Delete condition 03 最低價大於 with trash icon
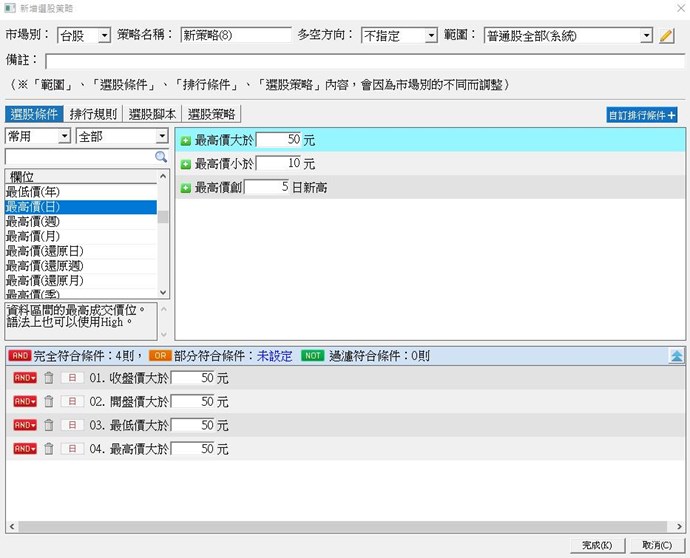 click(48, 425)
